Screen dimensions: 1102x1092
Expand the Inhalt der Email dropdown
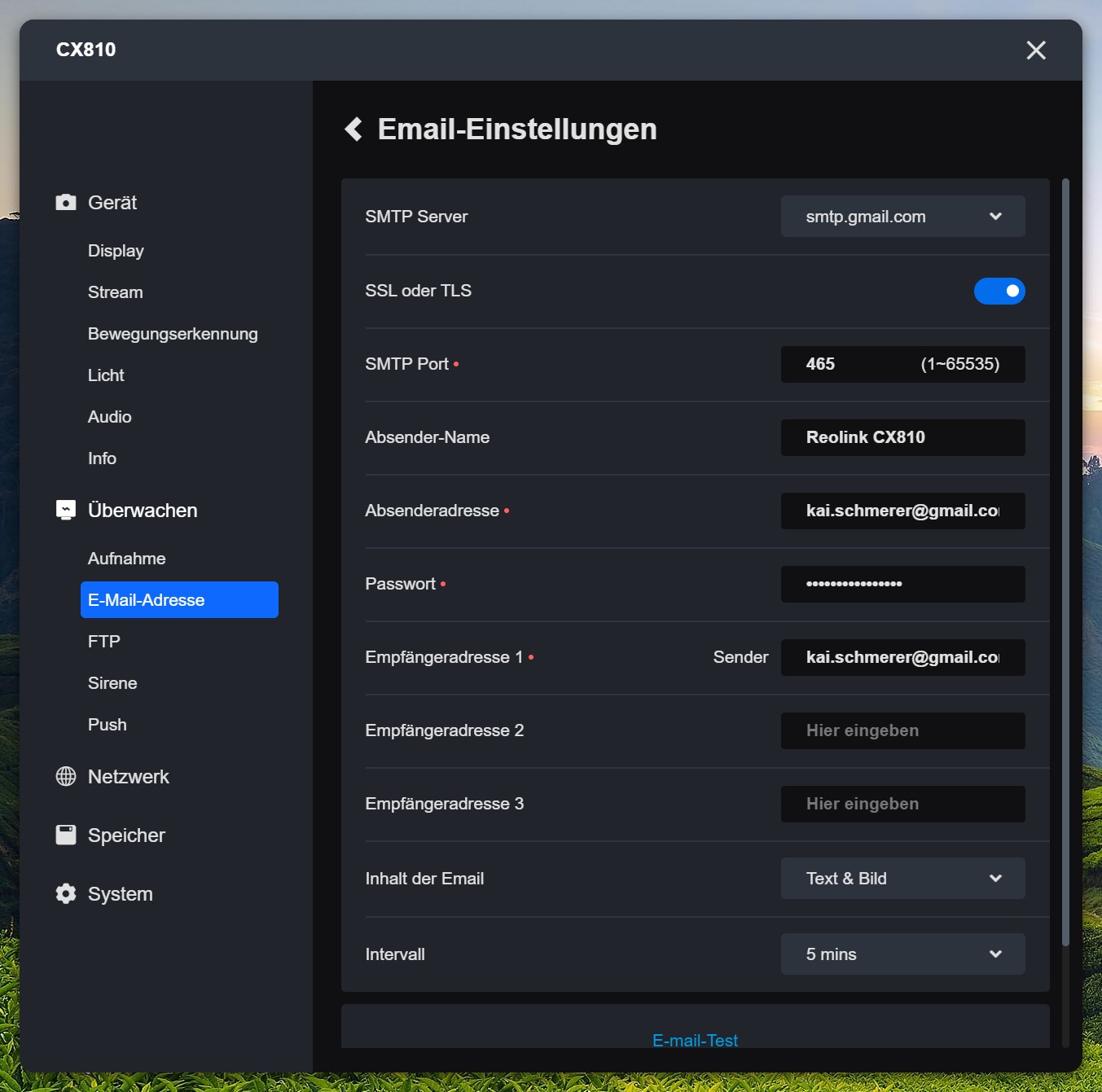[x=902, y=878]
